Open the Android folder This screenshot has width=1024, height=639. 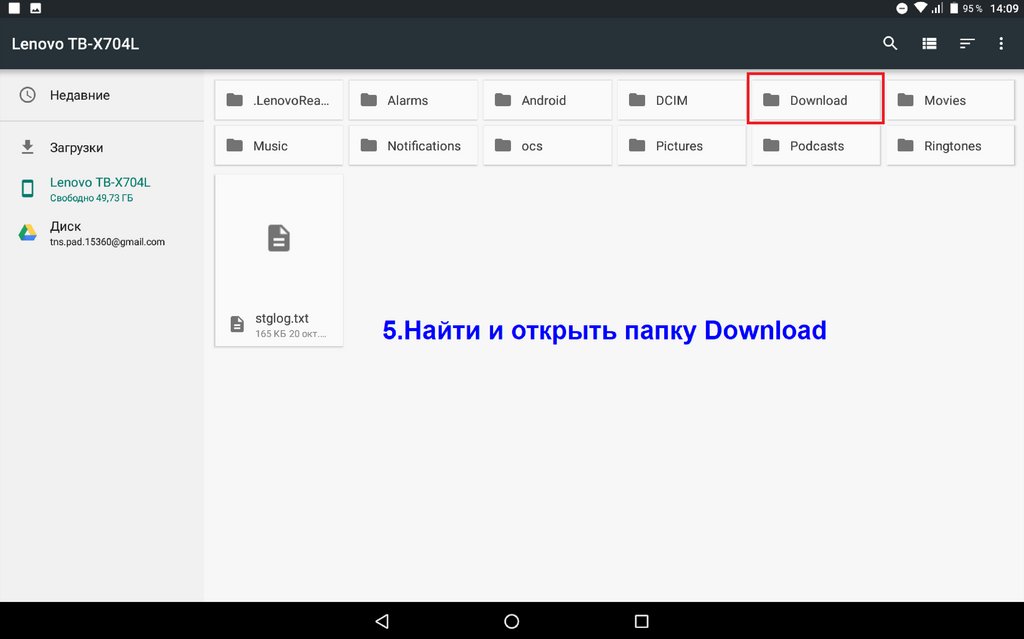tap(547, 100)
